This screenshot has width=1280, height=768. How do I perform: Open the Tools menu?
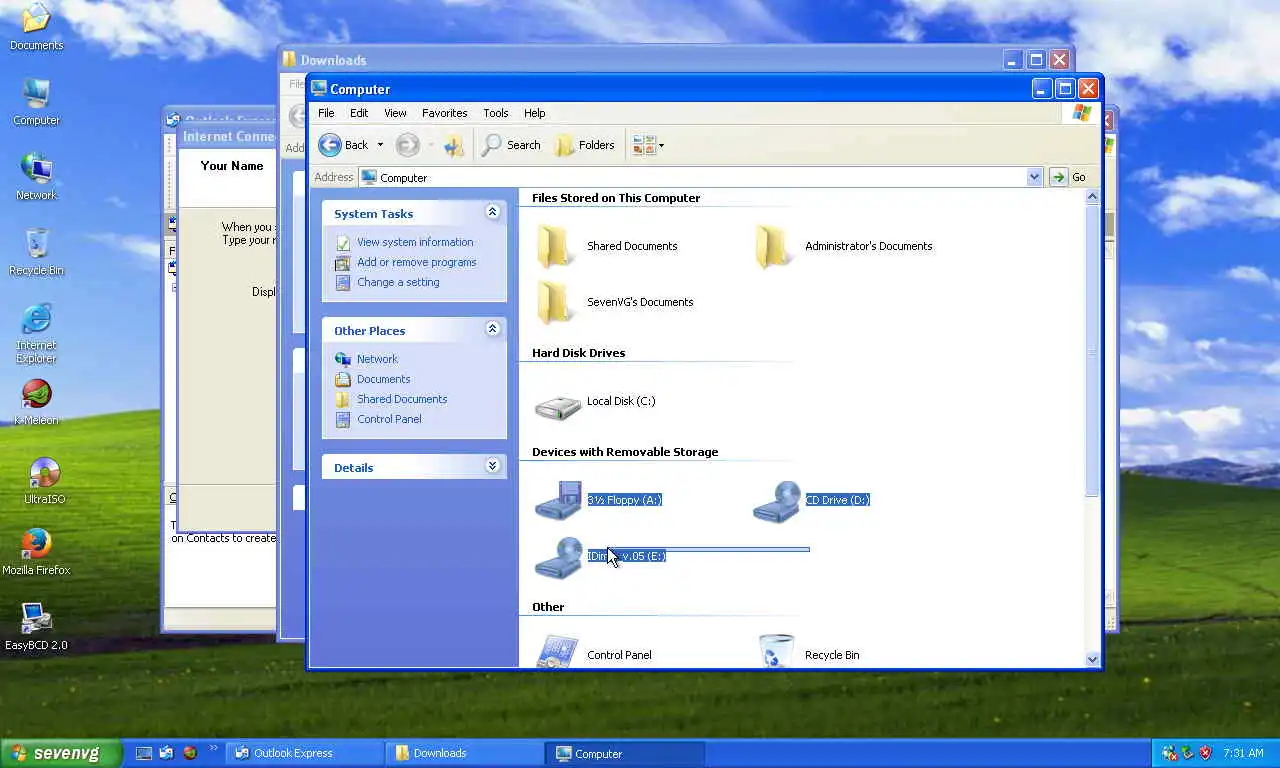496,113
